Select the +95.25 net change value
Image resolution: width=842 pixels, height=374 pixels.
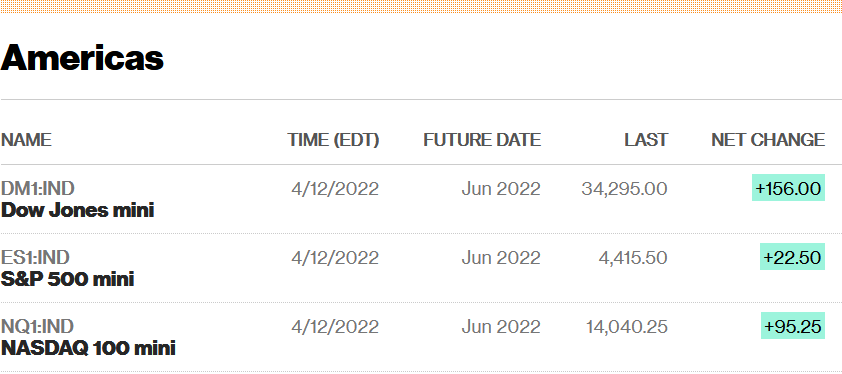tap(793, 326)
